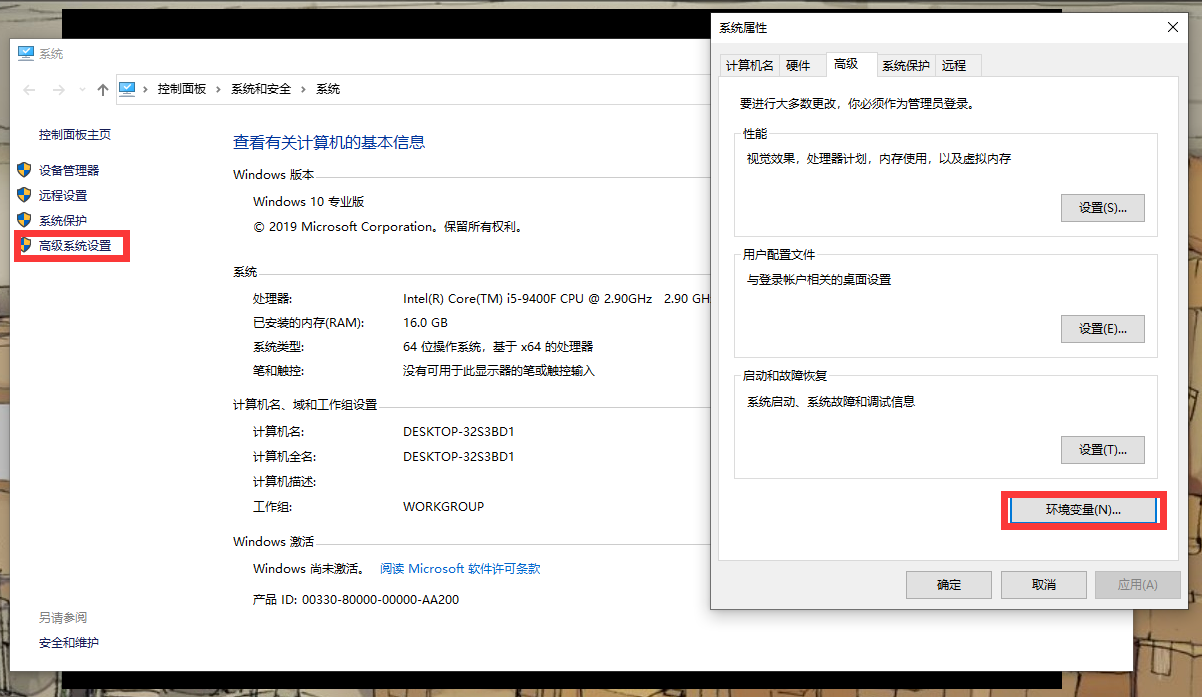Click 视觉效果 performance description text
The height and width of the screenshot is (697, 1202).
pos(879,159)
